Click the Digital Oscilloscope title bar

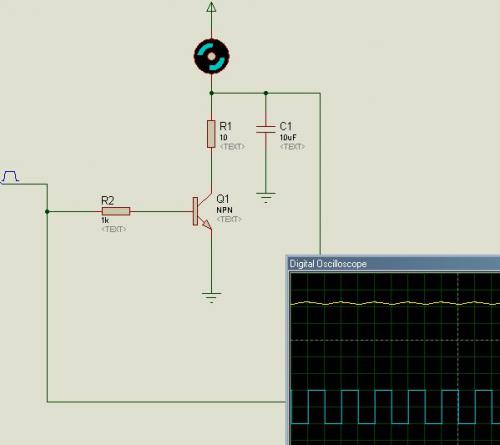393,264
